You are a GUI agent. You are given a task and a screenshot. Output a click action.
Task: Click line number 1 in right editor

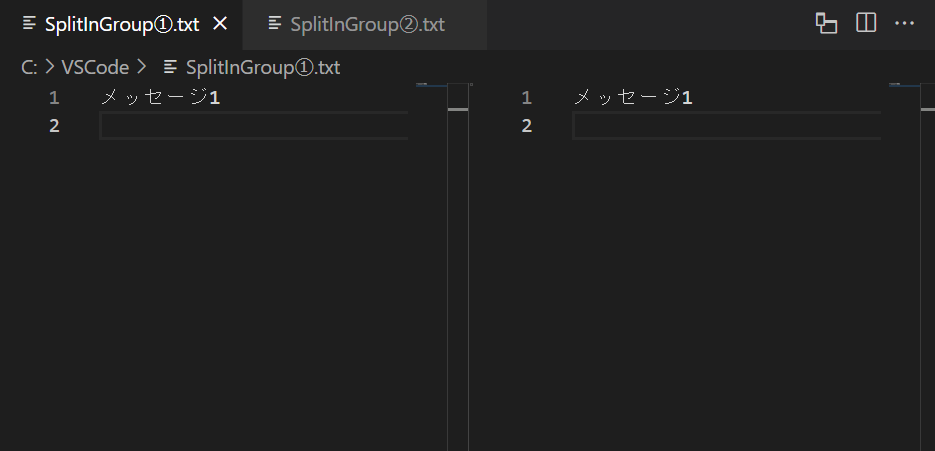click(527, 98)
